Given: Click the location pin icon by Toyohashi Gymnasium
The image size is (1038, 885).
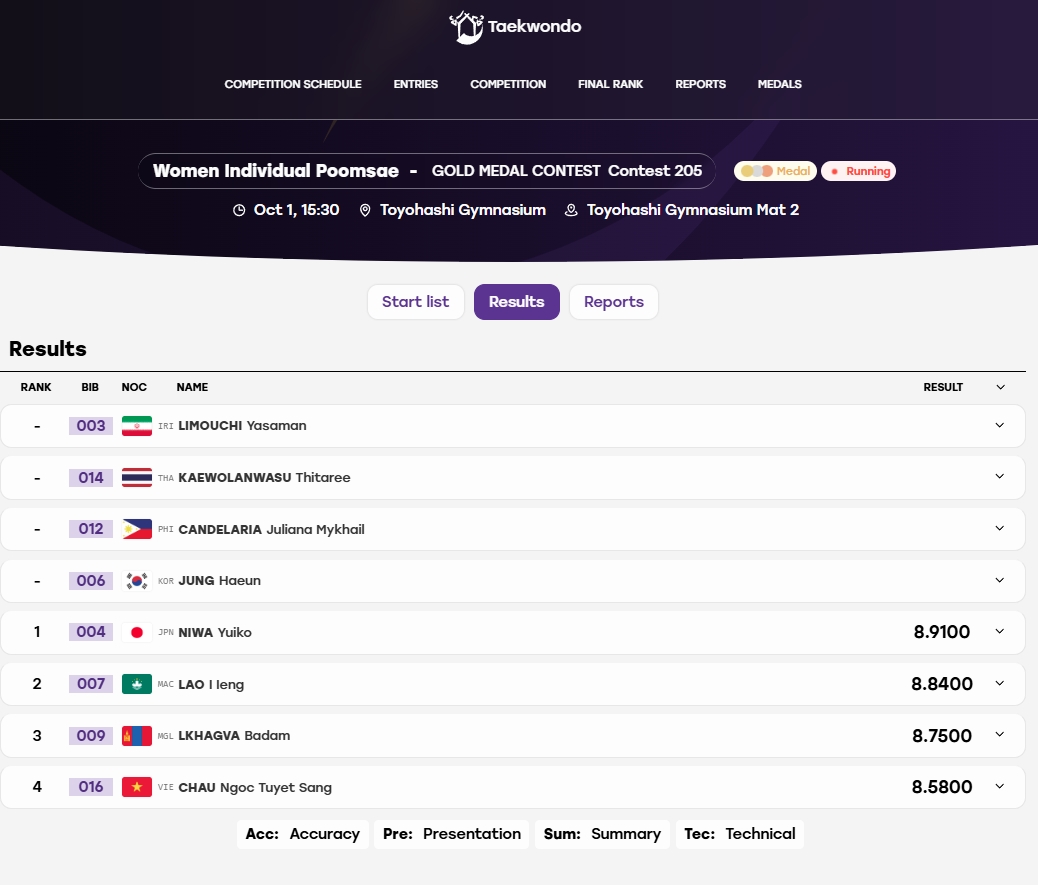Looking at the screenshot, I should pos(365,210).
